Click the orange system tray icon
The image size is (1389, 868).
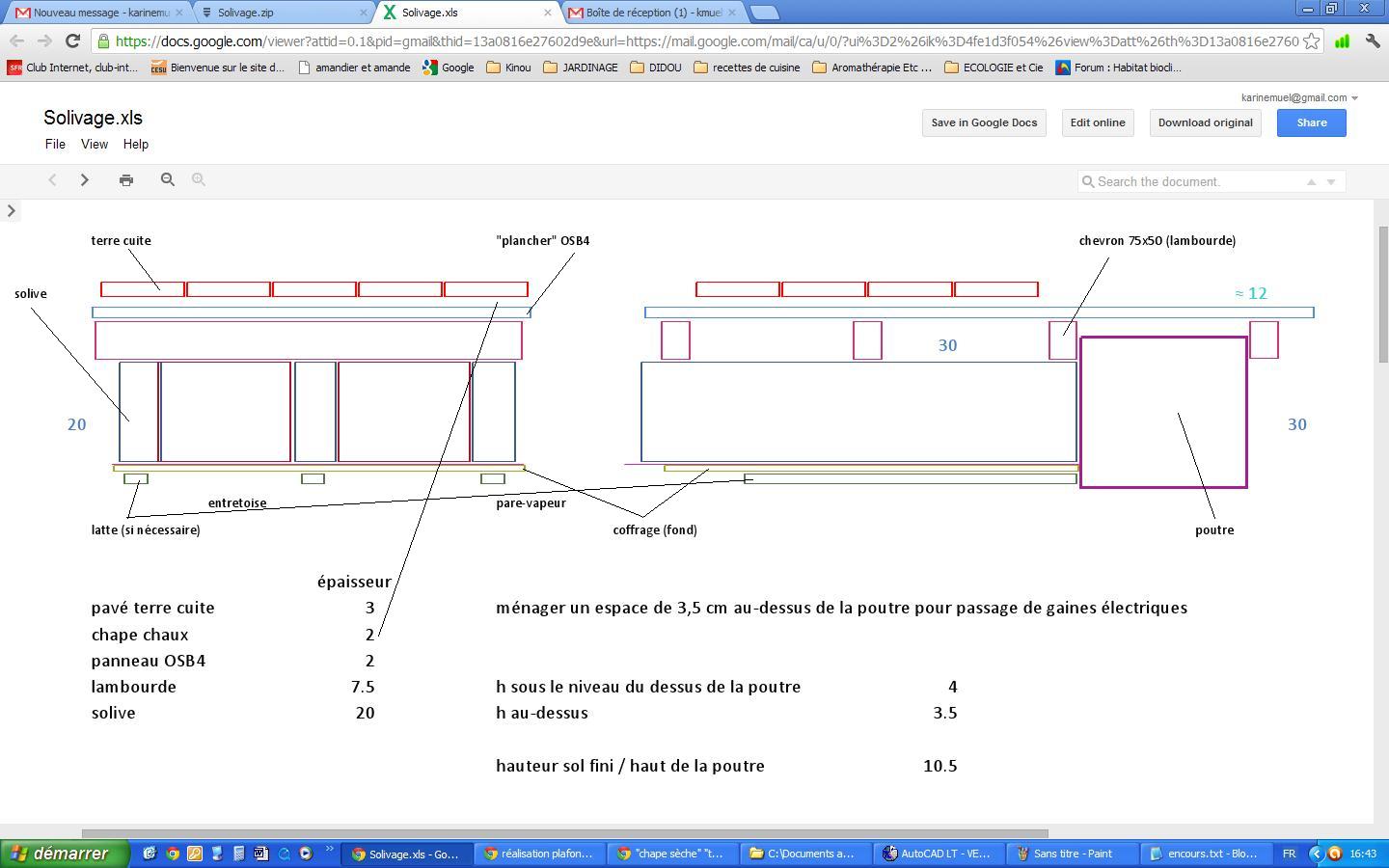pos(1335,854)
